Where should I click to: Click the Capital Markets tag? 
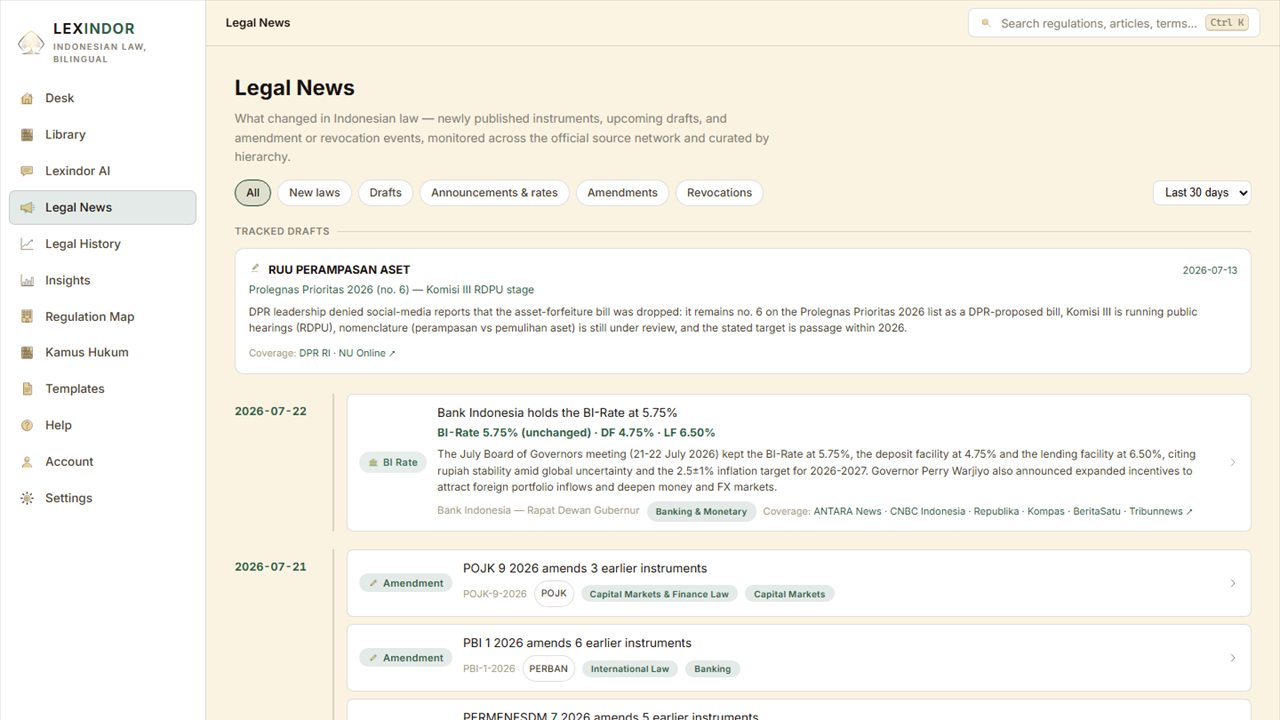789,594
